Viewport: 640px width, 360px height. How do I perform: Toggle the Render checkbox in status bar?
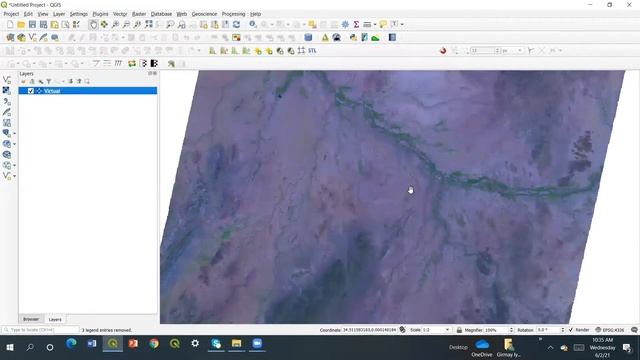[571, 330]
